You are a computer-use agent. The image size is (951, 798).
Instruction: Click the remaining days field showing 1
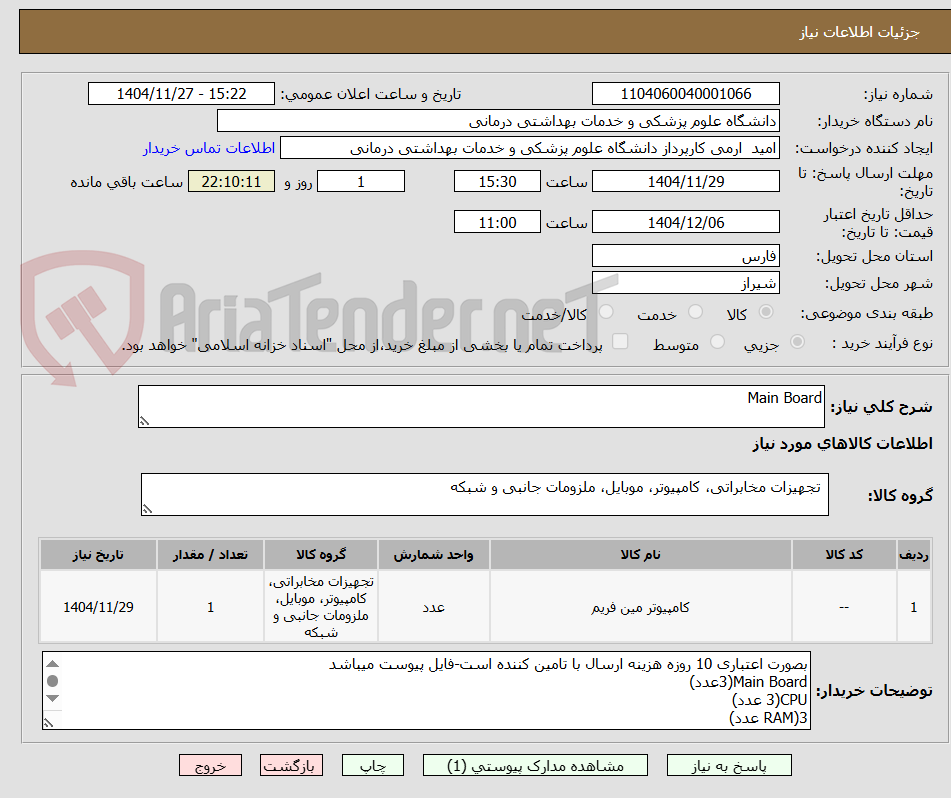[361, 181]
